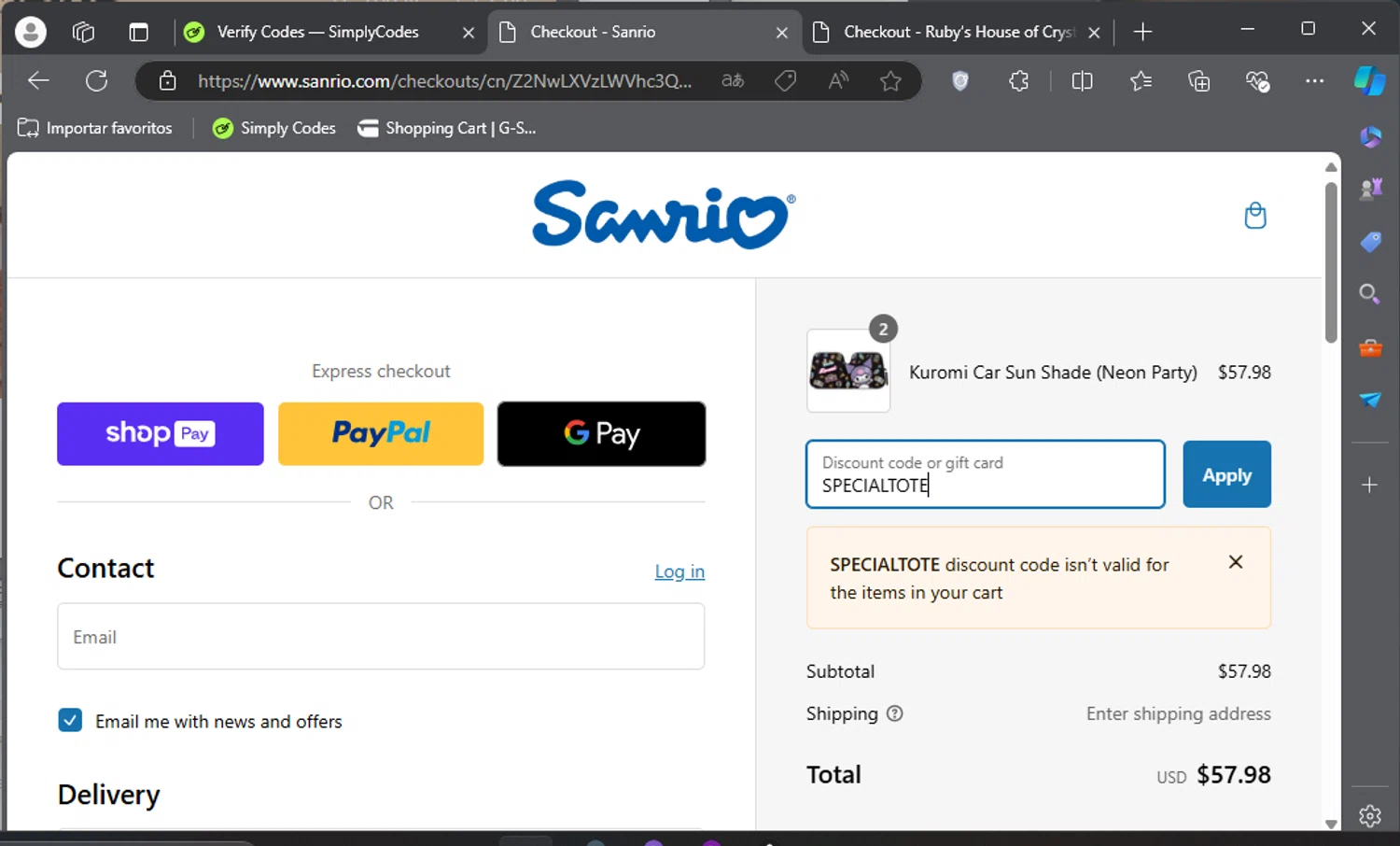Open browser Settings and more menu
This screenshot has height=846, width=1400.
[1314, 81]
